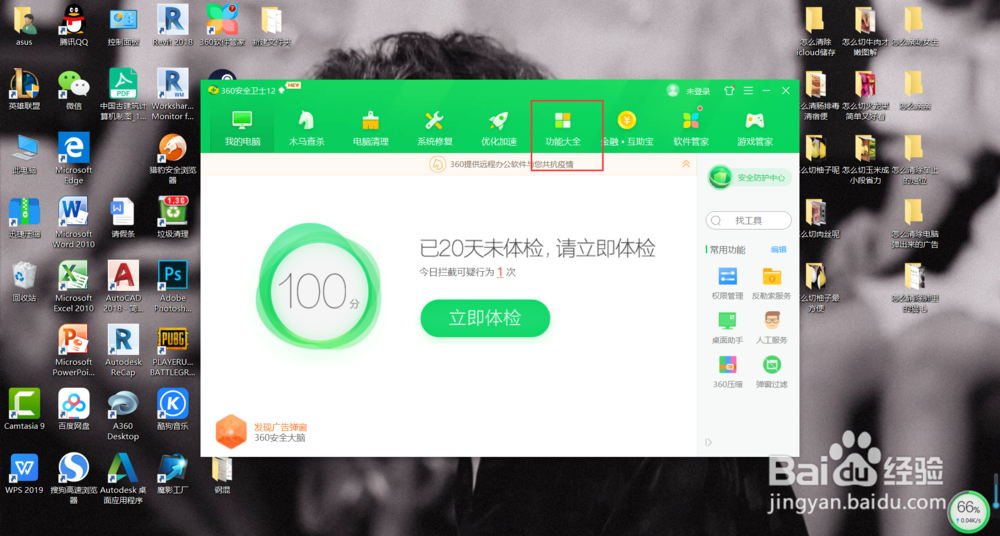
Task: Select asus user folder icon
Action: (x=24, y=26)
